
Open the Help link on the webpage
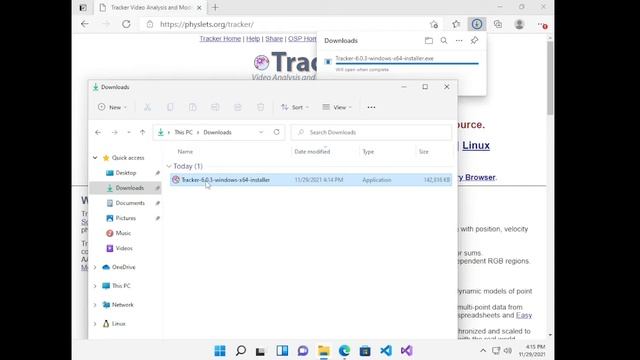tap(253, 38)
